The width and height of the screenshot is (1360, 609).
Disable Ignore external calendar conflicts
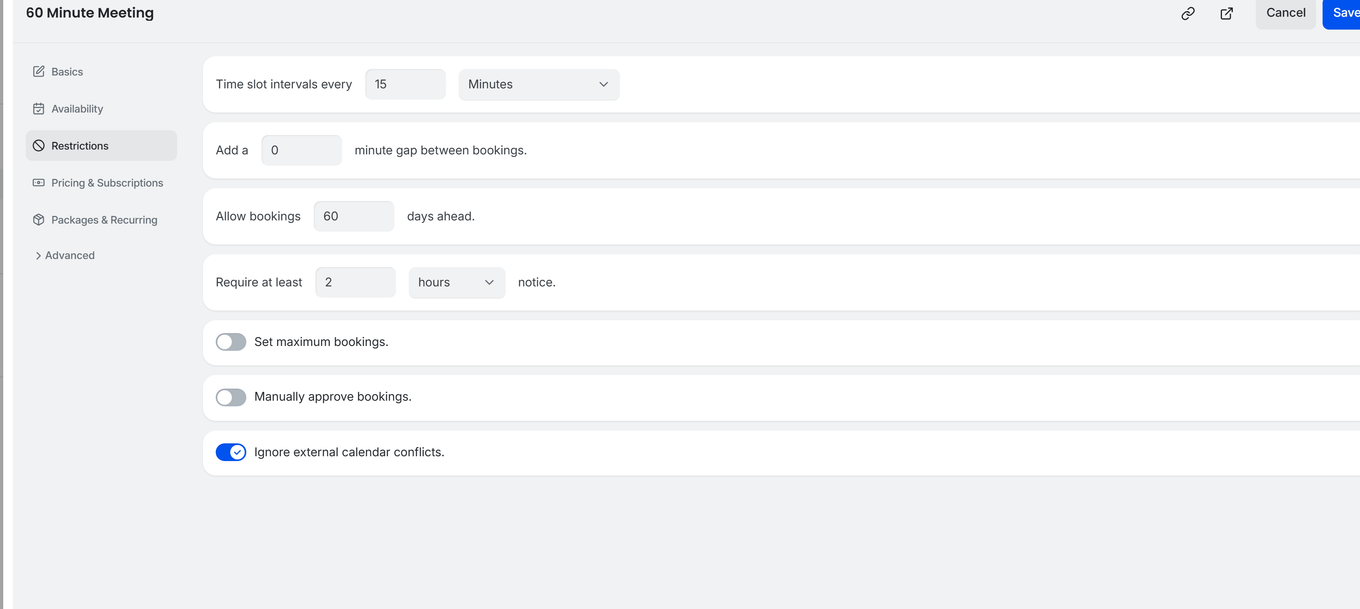point(230,451)
